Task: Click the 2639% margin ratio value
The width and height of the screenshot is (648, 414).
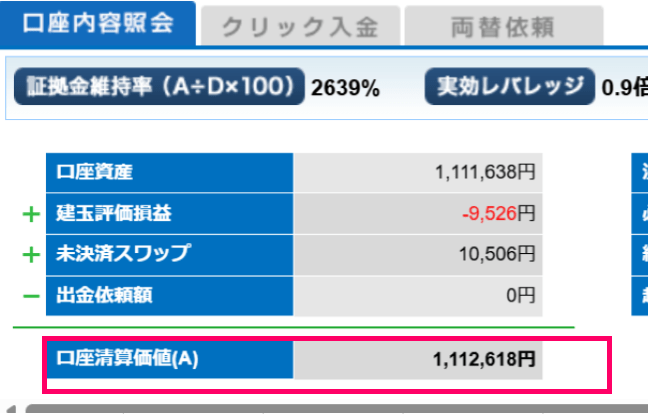Action: click(345, 87)
